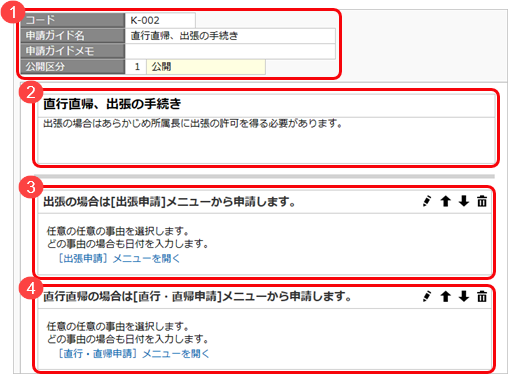Click the guide title 直行直帰、出張の手続き heading
This screenshot has height=374, width=508.
[112, 104]
